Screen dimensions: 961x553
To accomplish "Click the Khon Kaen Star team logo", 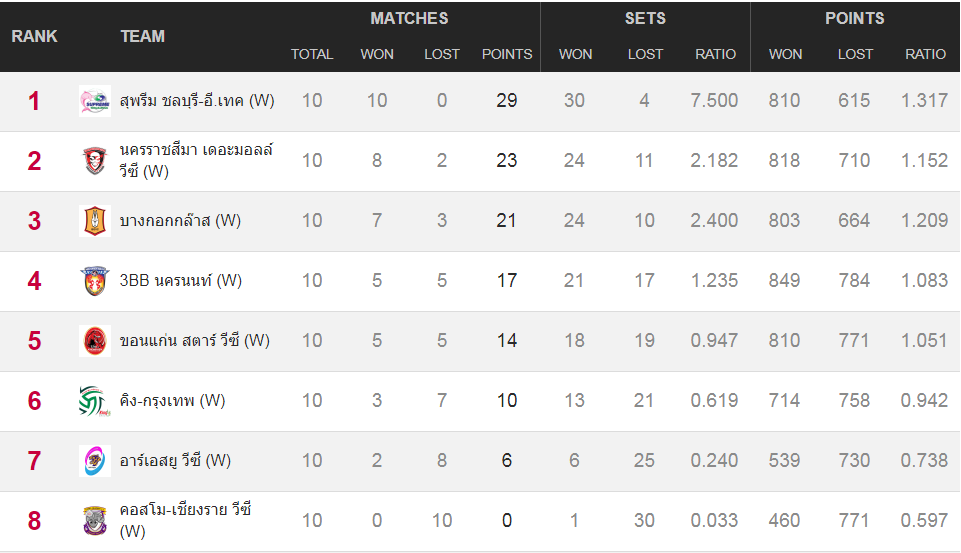I will [94, 341].
